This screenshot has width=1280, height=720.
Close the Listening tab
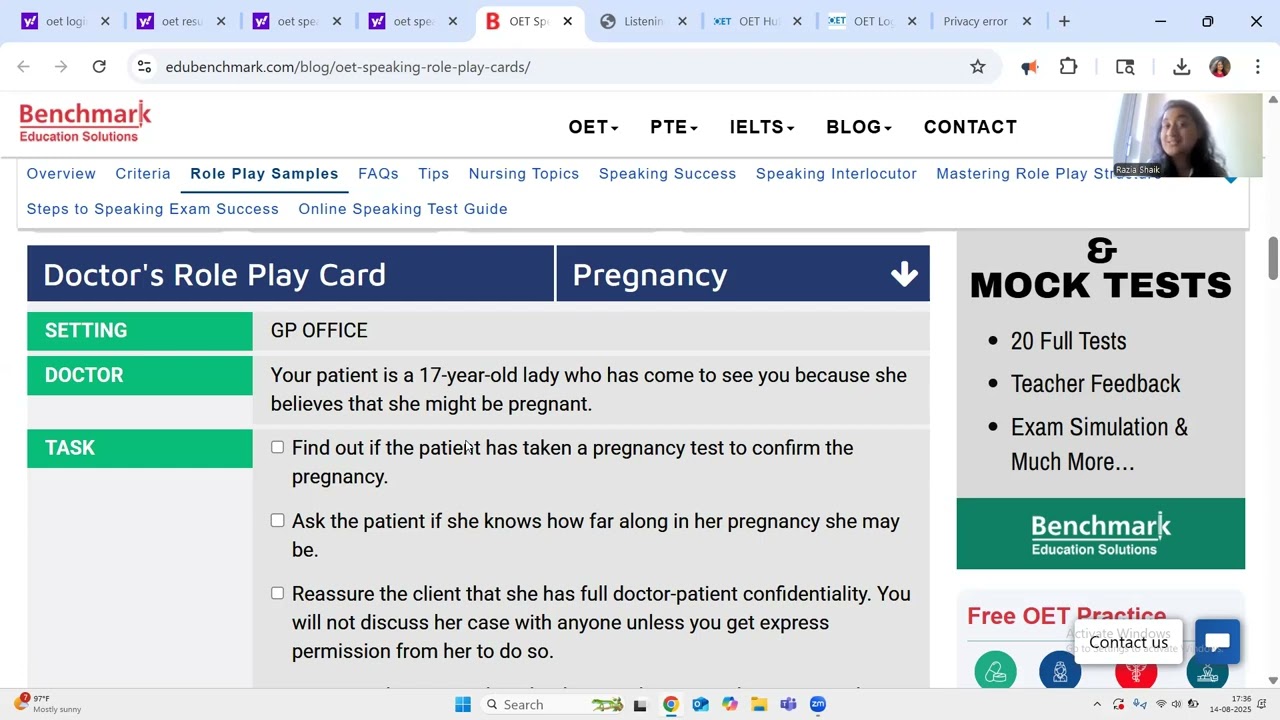click(682, 21)
